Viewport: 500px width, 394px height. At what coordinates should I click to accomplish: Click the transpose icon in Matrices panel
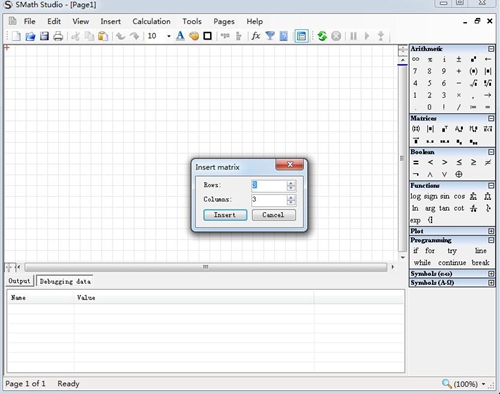pos(444,129)
